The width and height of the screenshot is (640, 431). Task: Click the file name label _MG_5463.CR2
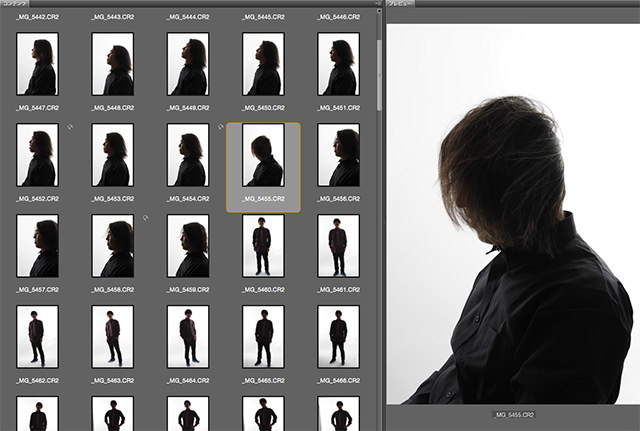[x=113, y=380]
